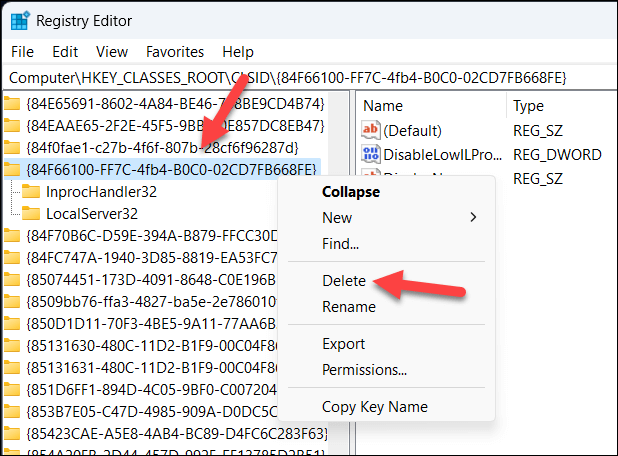
Task: Click folder icon of {84E65691-8602-4A84 key
Action: point(13,103)
